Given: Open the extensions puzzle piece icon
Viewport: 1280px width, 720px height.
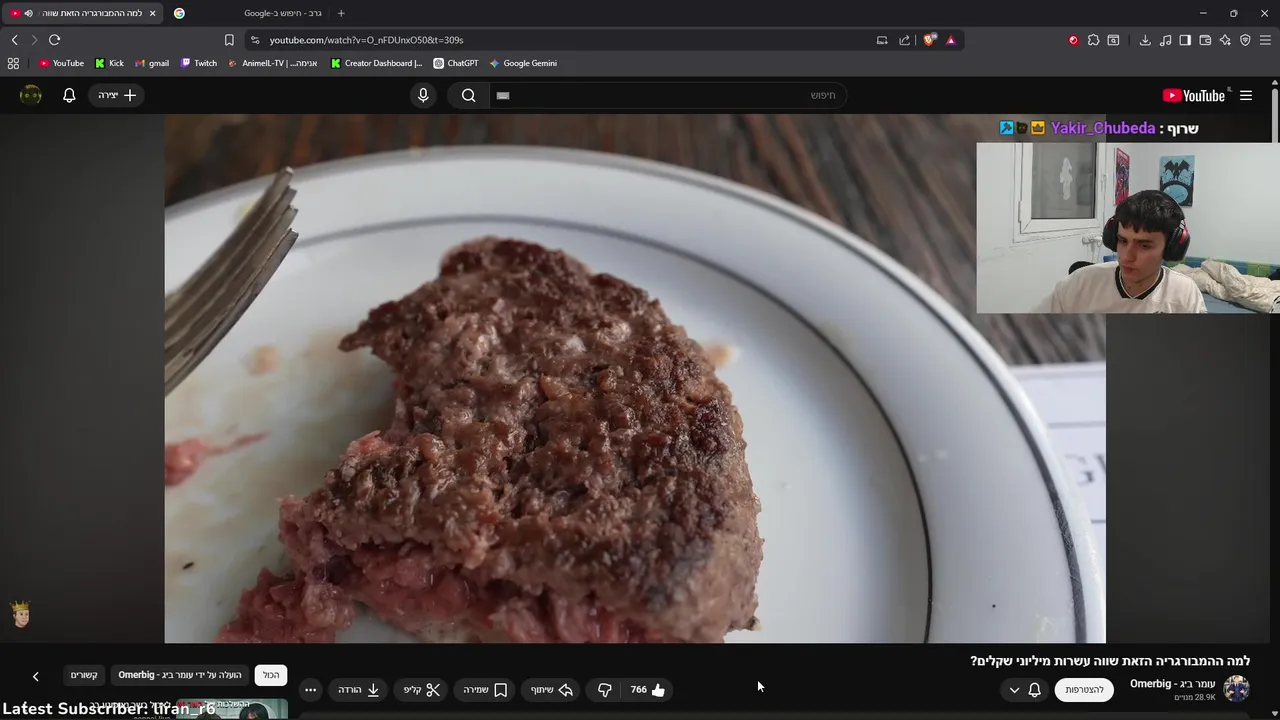Looking at the screenshot, I should (1093, 40).
